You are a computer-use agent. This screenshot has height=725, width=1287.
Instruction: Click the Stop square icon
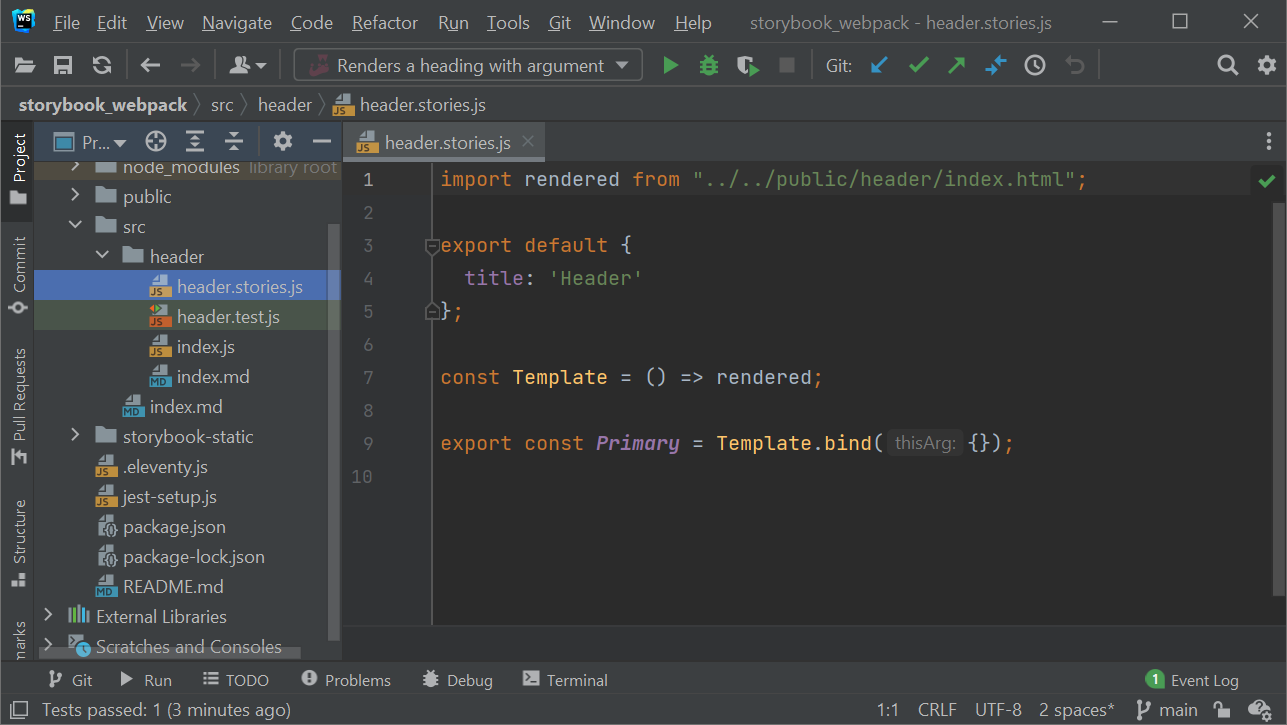point(787,66)
